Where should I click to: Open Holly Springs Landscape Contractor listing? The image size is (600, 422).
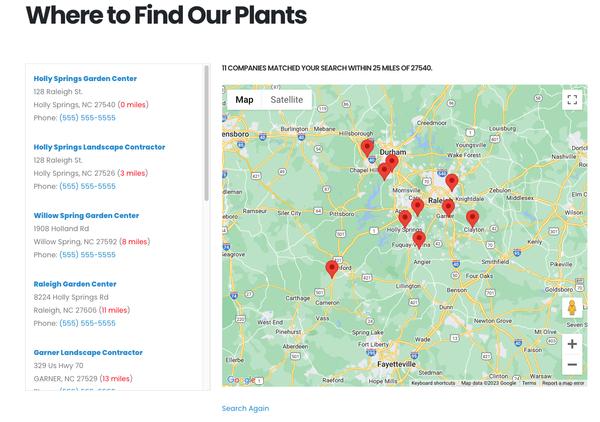pos(99,147)
